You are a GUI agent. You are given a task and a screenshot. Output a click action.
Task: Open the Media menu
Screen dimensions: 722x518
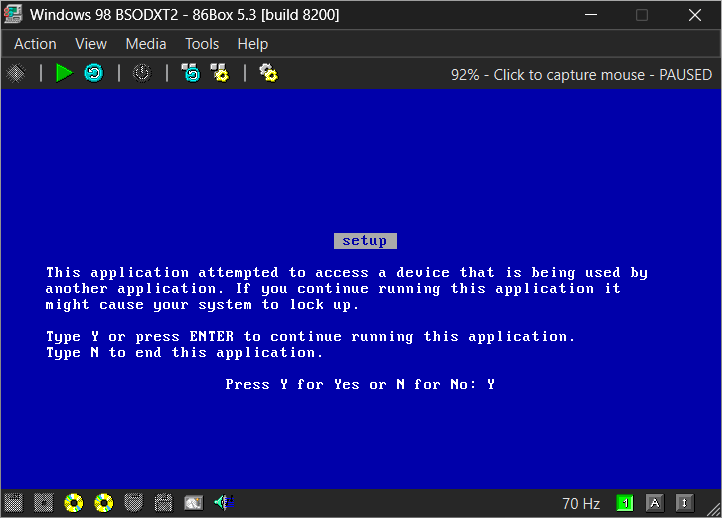pyautogui.click(x=146, y=44)
